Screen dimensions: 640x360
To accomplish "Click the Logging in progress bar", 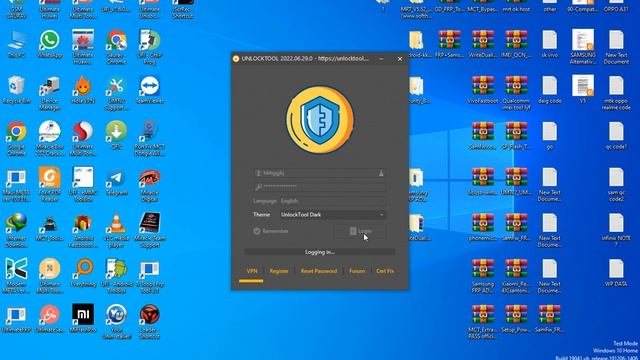I will point(320,252).
